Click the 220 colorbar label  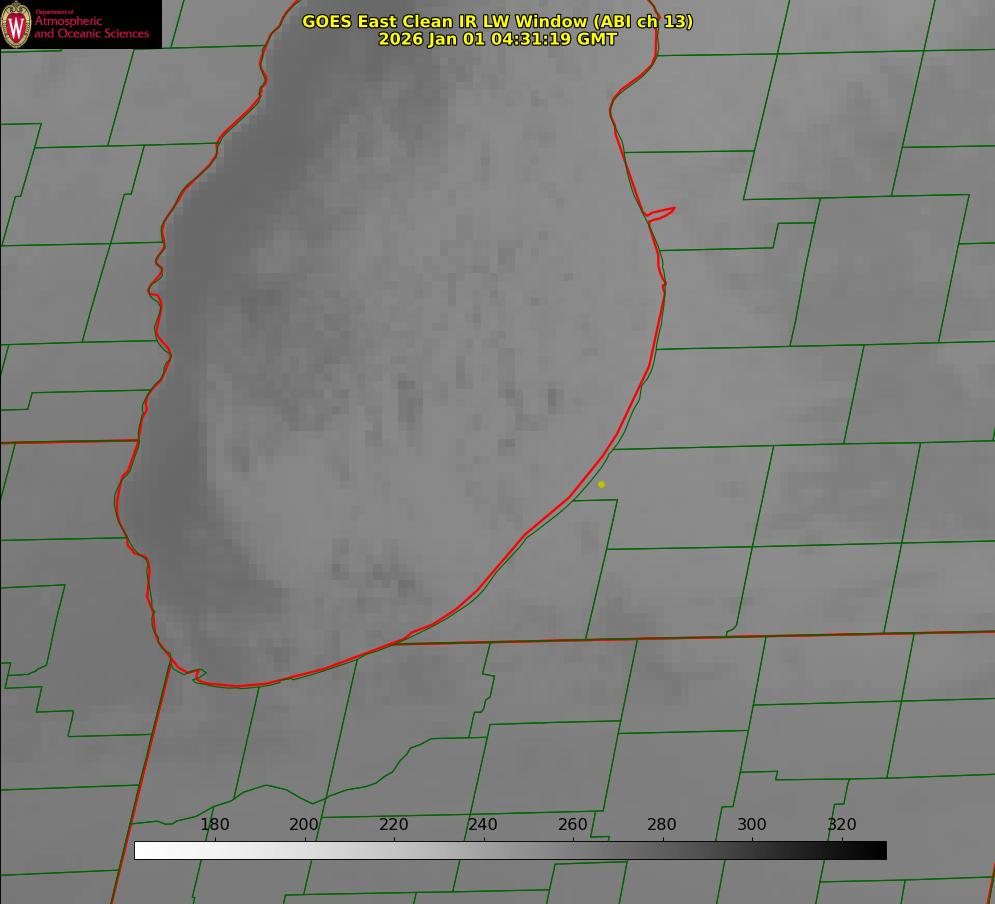[393, 824]
